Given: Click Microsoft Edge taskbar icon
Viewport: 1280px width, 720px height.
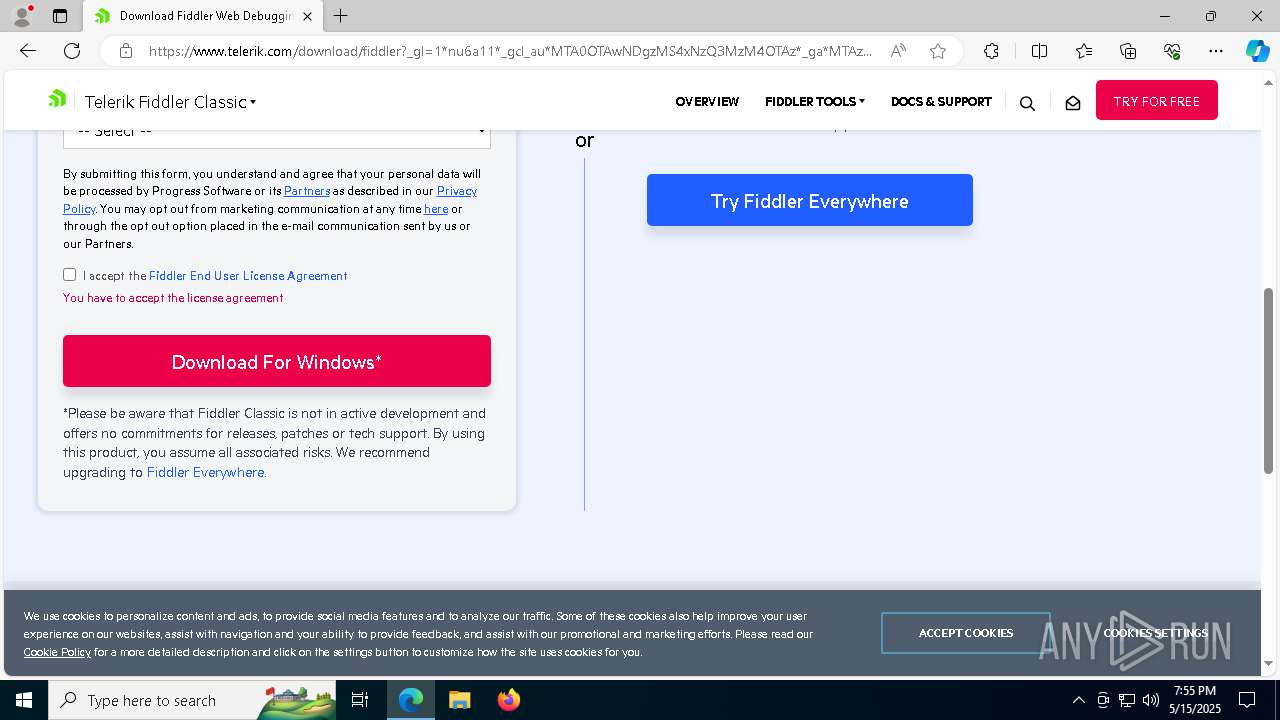Looking at the screenshot, I should point(411,700).
